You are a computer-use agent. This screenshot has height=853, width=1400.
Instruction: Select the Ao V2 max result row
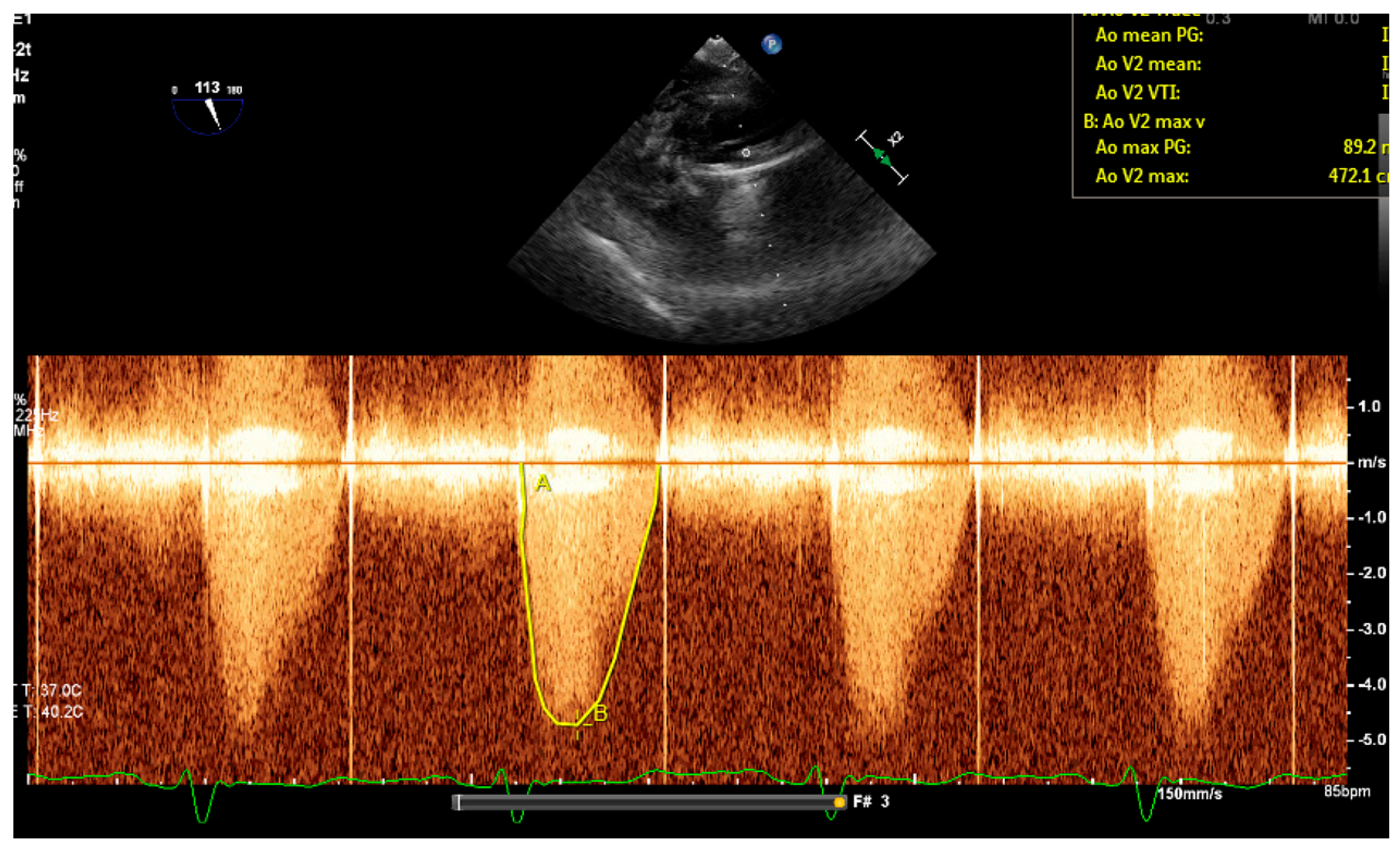(x=1142, y=176)
